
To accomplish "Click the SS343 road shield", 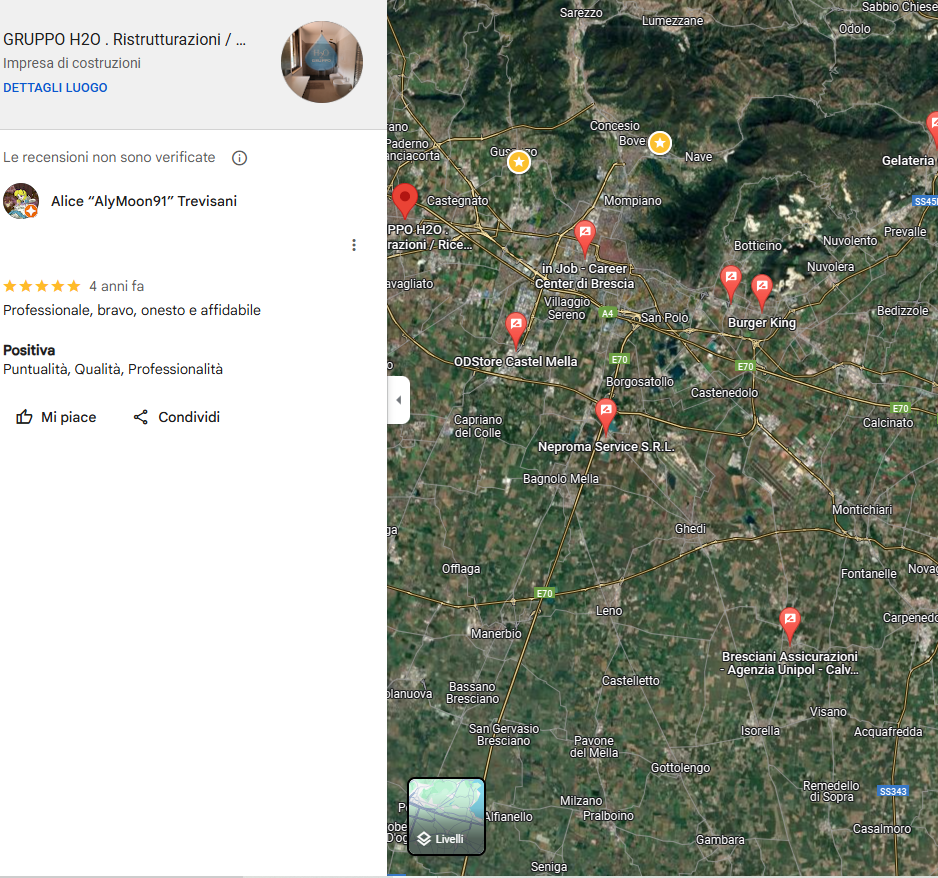I will [x=893, y=791].
